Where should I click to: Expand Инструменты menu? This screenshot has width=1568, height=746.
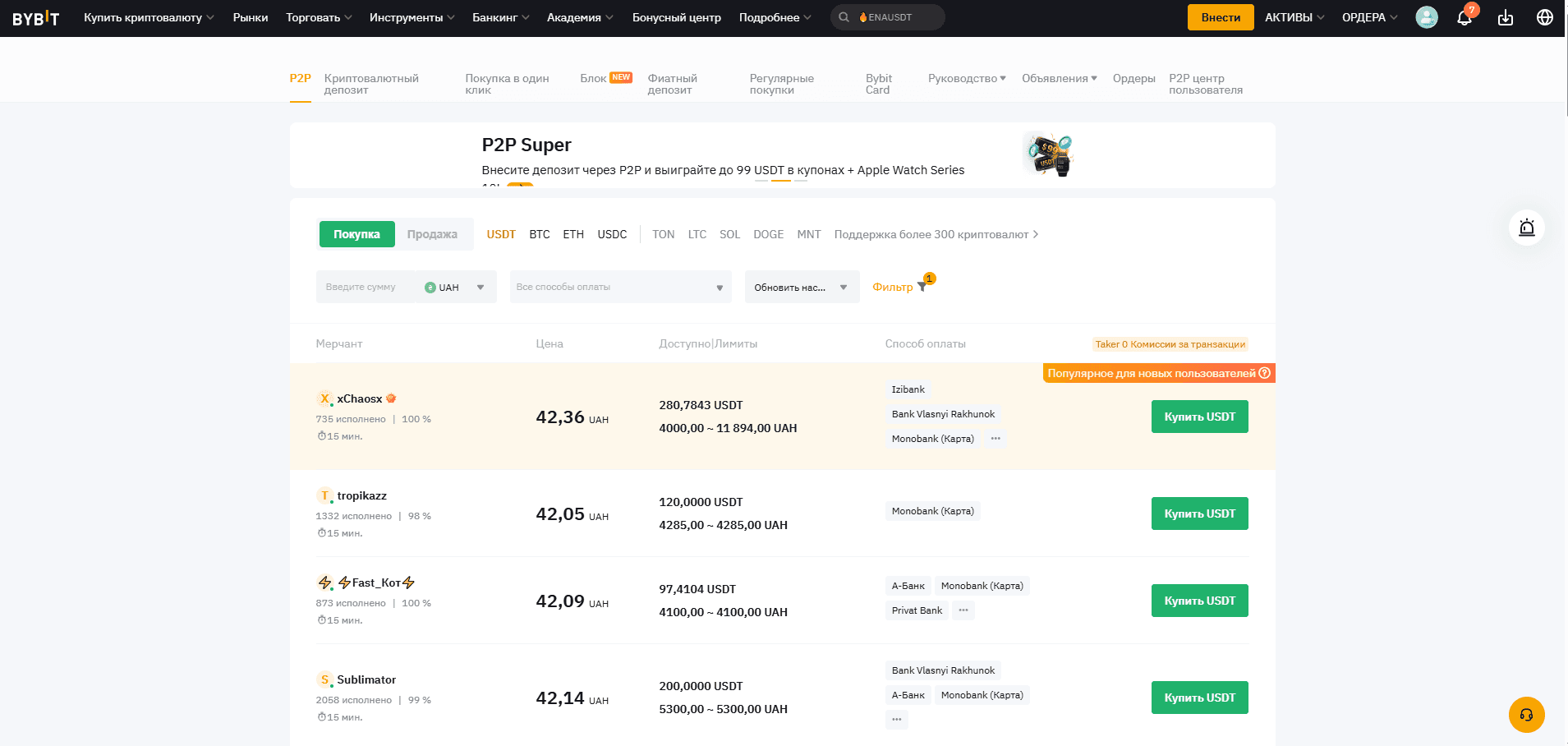click(412, 17)
